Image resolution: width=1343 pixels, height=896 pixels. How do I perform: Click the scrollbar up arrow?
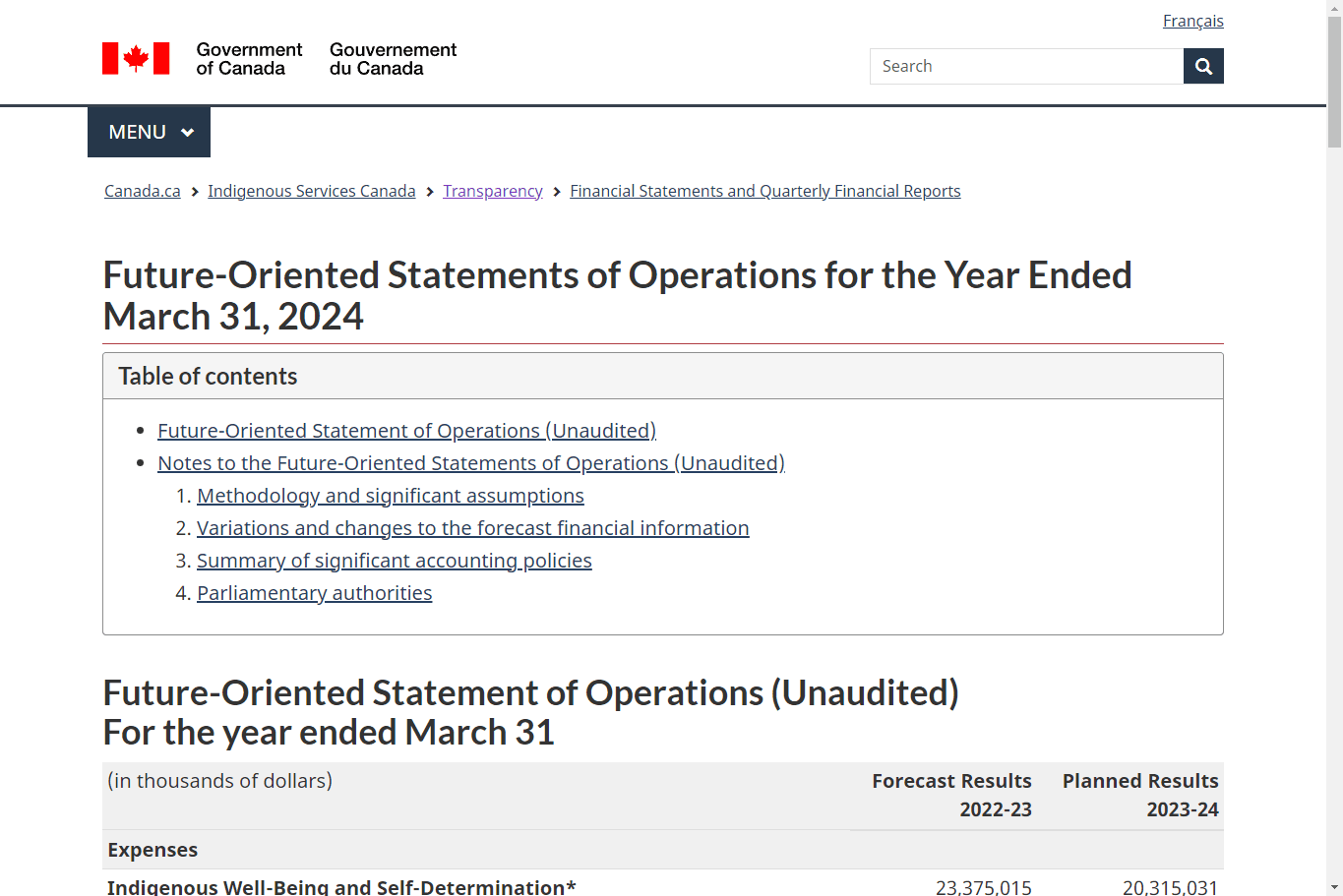click(1335, 7)
